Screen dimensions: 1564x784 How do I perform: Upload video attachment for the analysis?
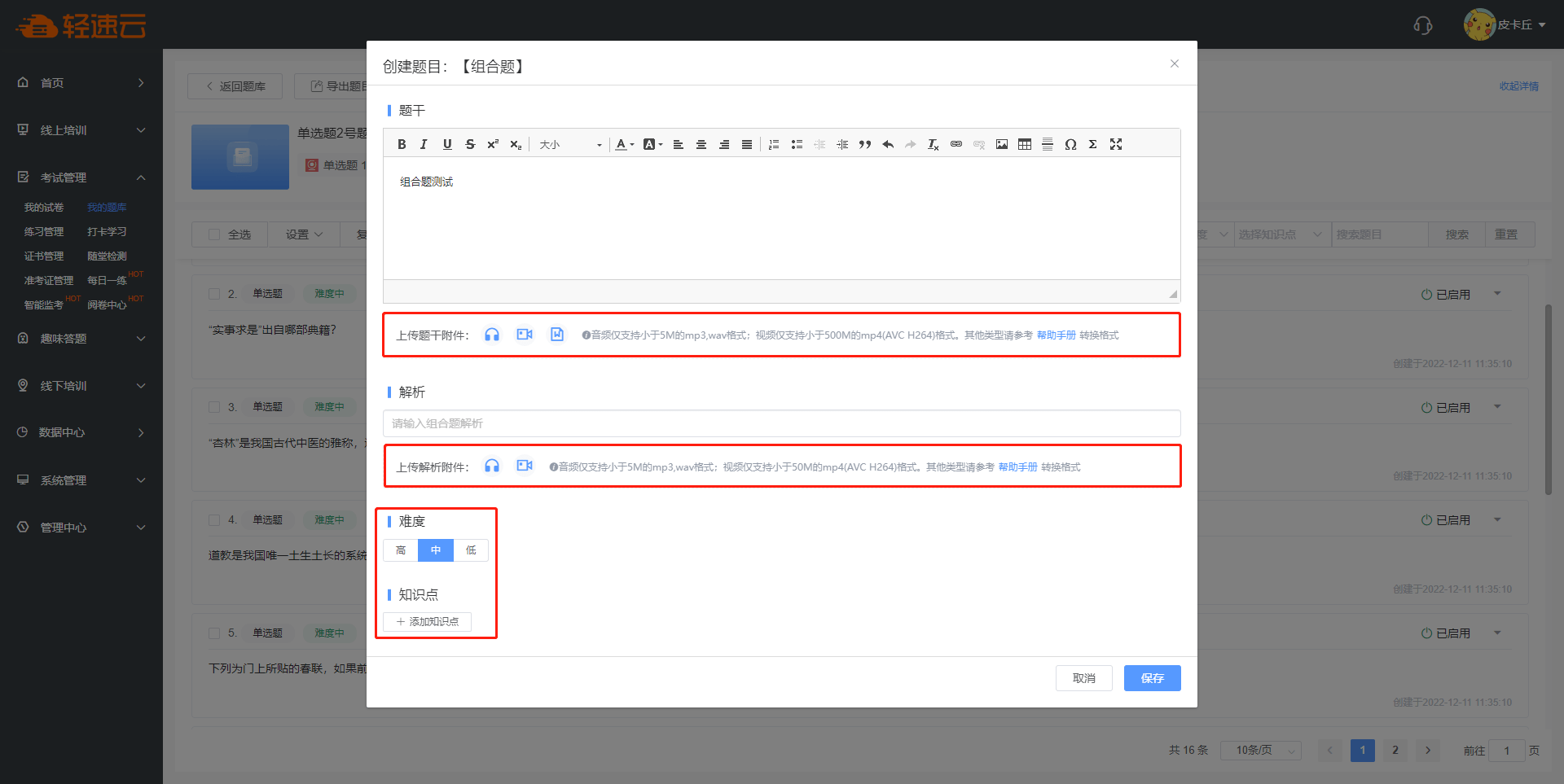(x=525, y=466)
